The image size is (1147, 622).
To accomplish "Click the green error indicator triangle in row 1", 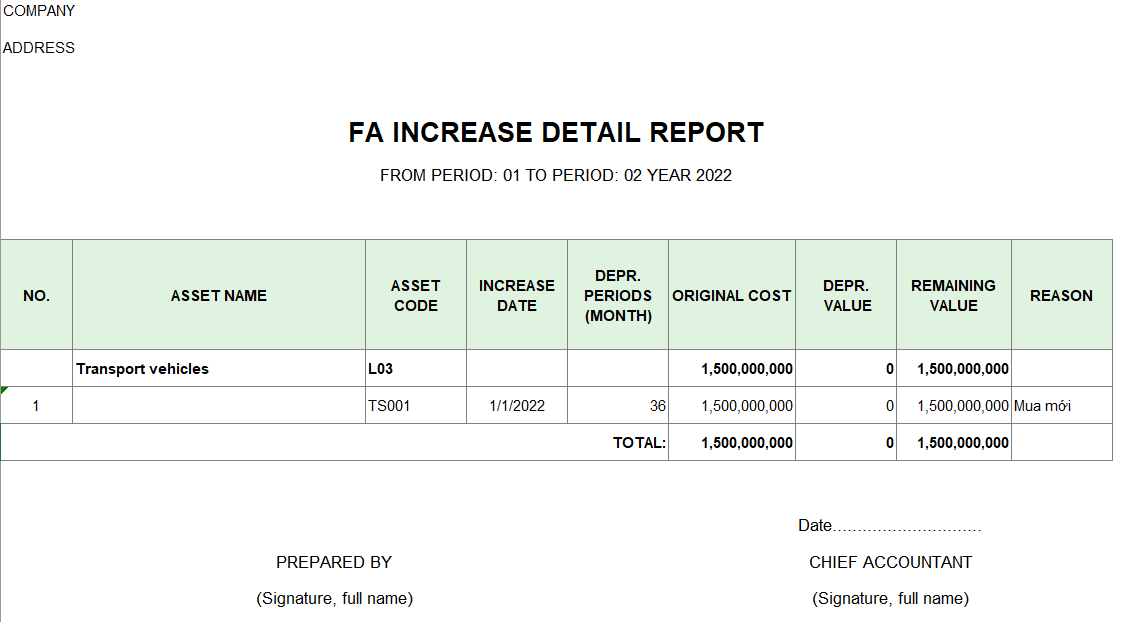I will point(5,390).
